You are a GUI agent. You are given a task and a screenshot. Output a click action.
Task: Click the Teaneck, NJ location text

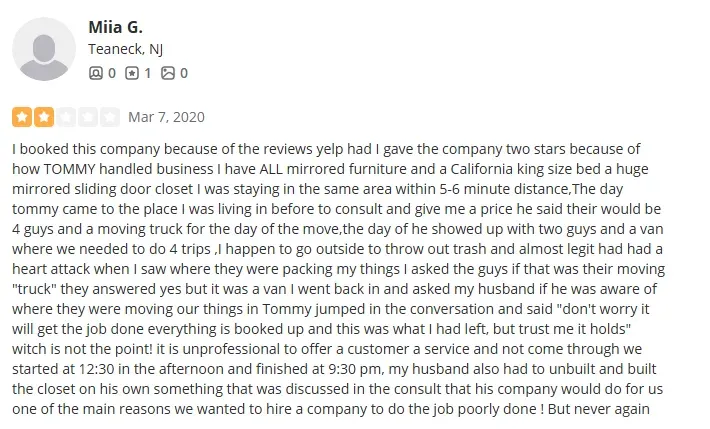pos(125,49)
